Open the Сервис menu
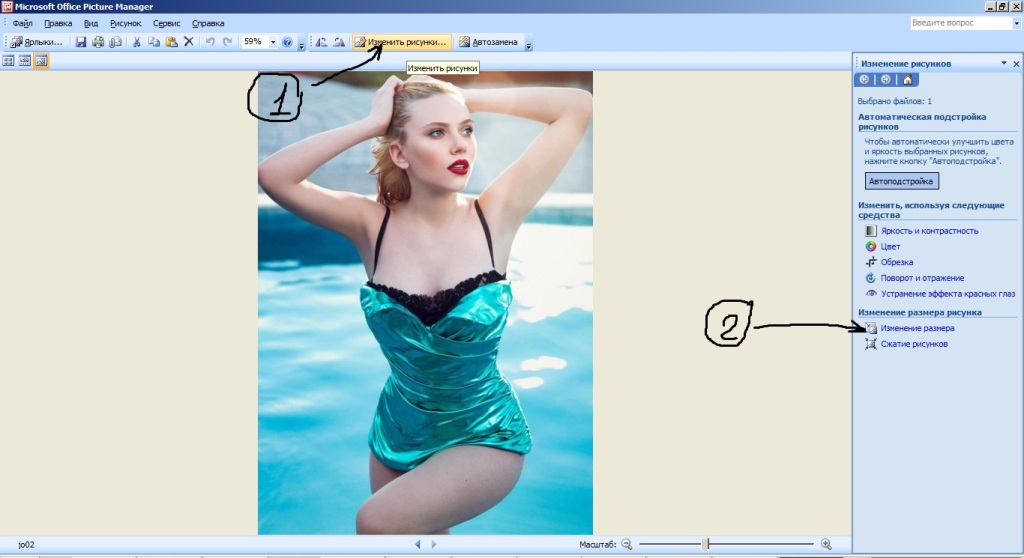Screen dimensions: 1024x558 pyautogui.click(x=166, y=23)
